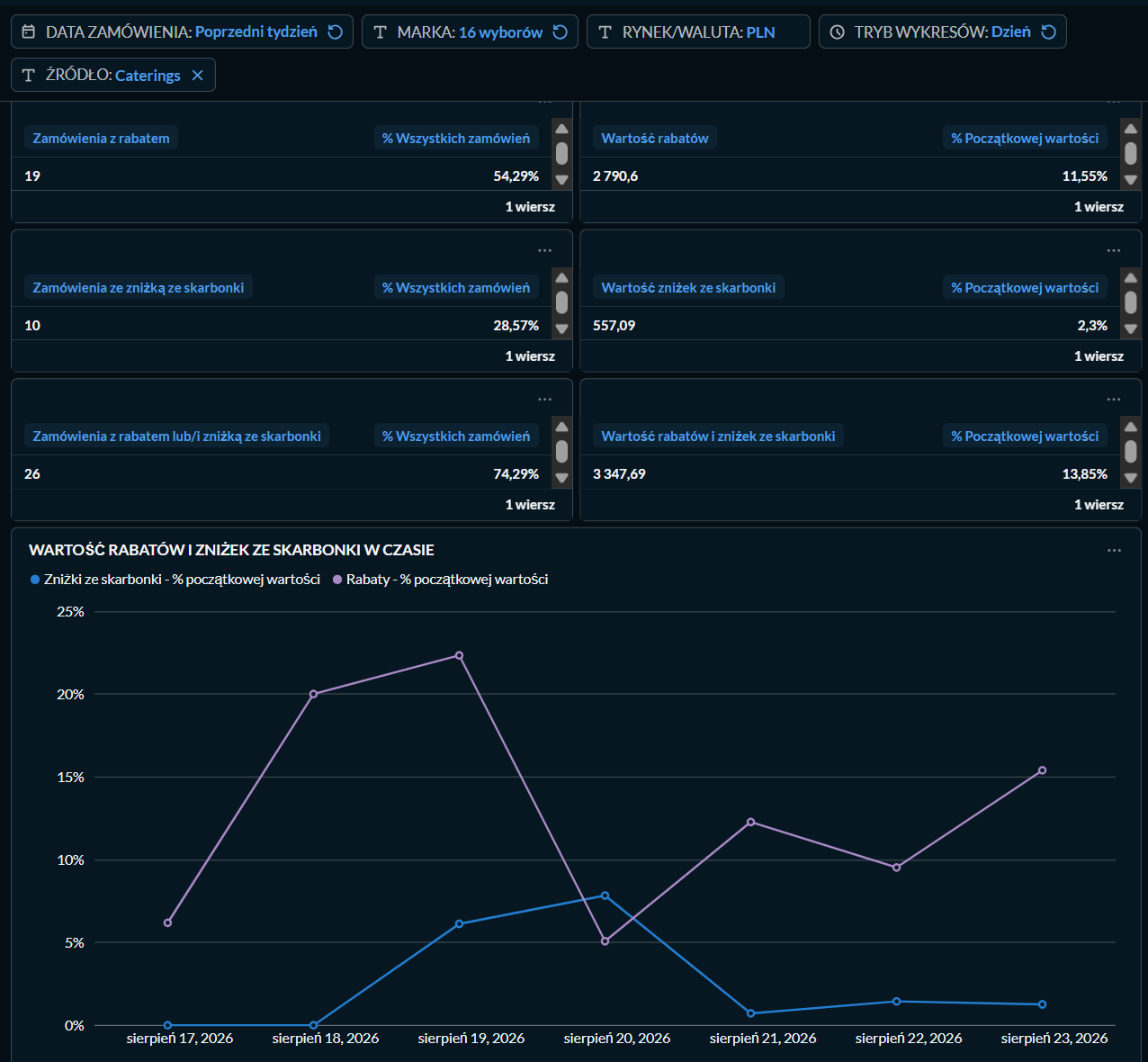Open the three-dot menu of the time chart
The height and width of the screenshot is (1062, 1148).
(1114, 550)
